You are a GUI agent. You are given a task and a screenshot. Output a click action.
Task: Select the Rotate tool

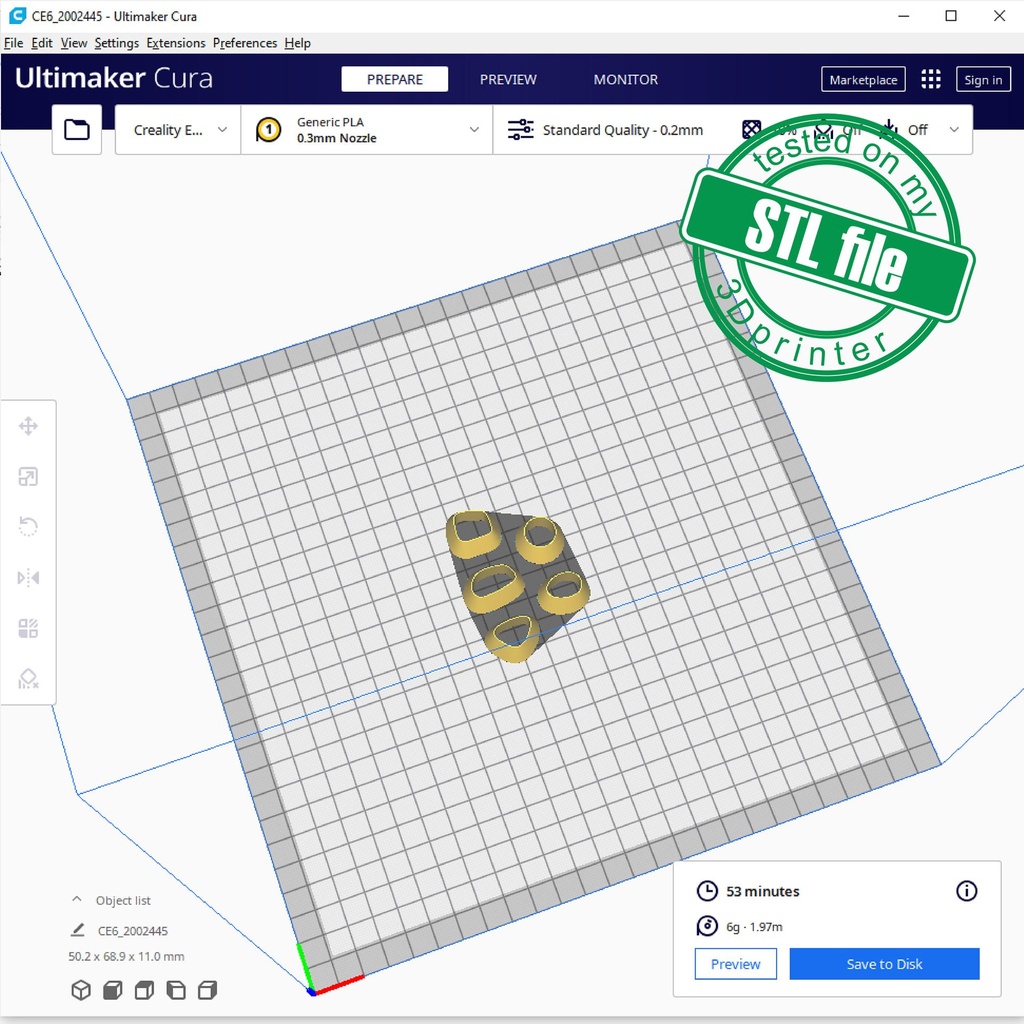click(x=28, y=527)
